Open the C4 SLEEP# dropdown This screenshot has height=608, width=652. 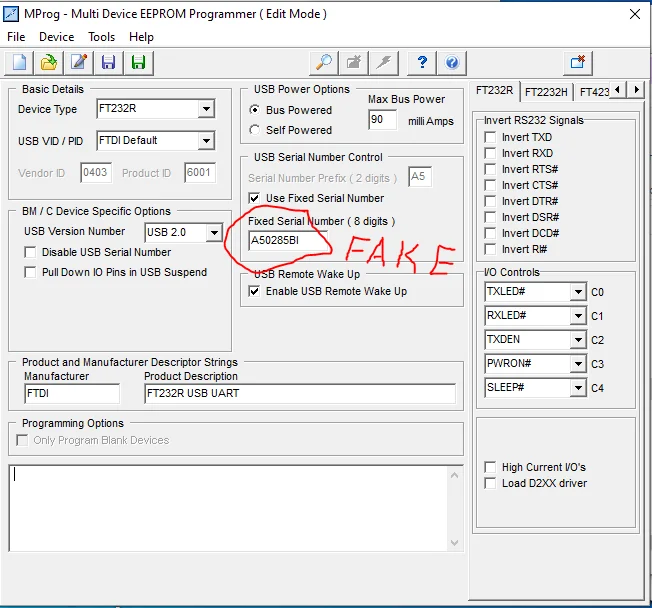tap(578, 388)
